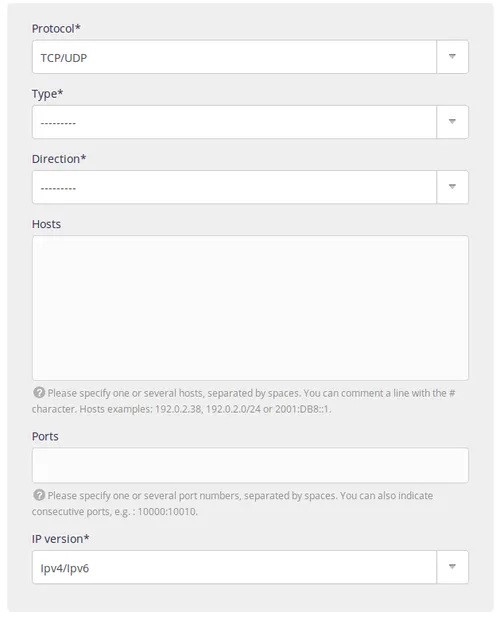Click the IP version dropdown arrow button

pyautogui.click(x=453, y=567)
